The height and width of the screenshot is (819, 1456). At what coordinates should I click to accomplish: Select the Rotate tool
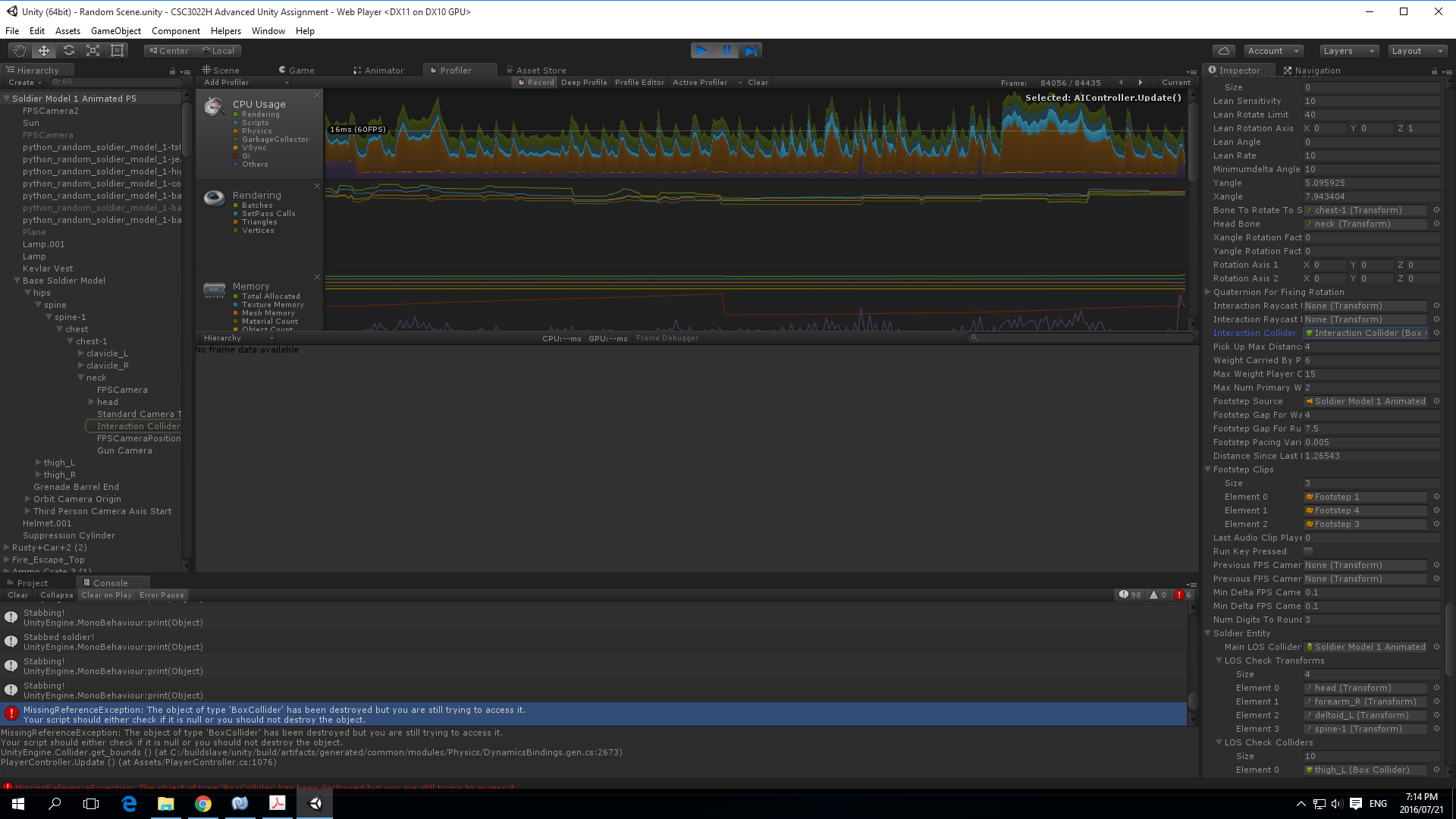[68, 51]
